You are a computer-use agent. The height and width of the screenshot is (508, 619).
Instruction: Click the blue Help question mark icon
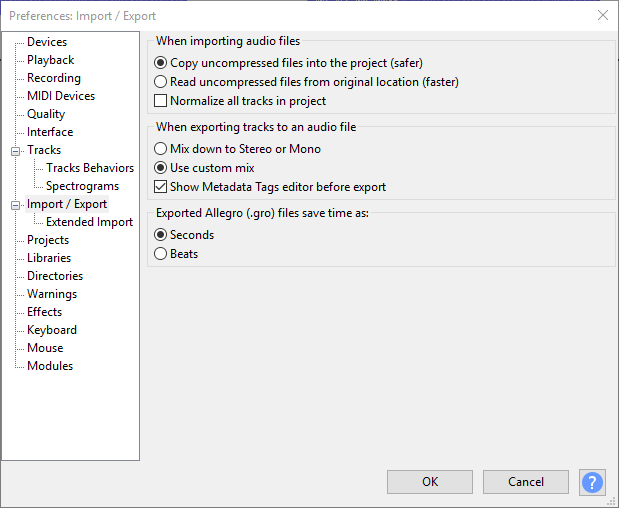point(592,482)
